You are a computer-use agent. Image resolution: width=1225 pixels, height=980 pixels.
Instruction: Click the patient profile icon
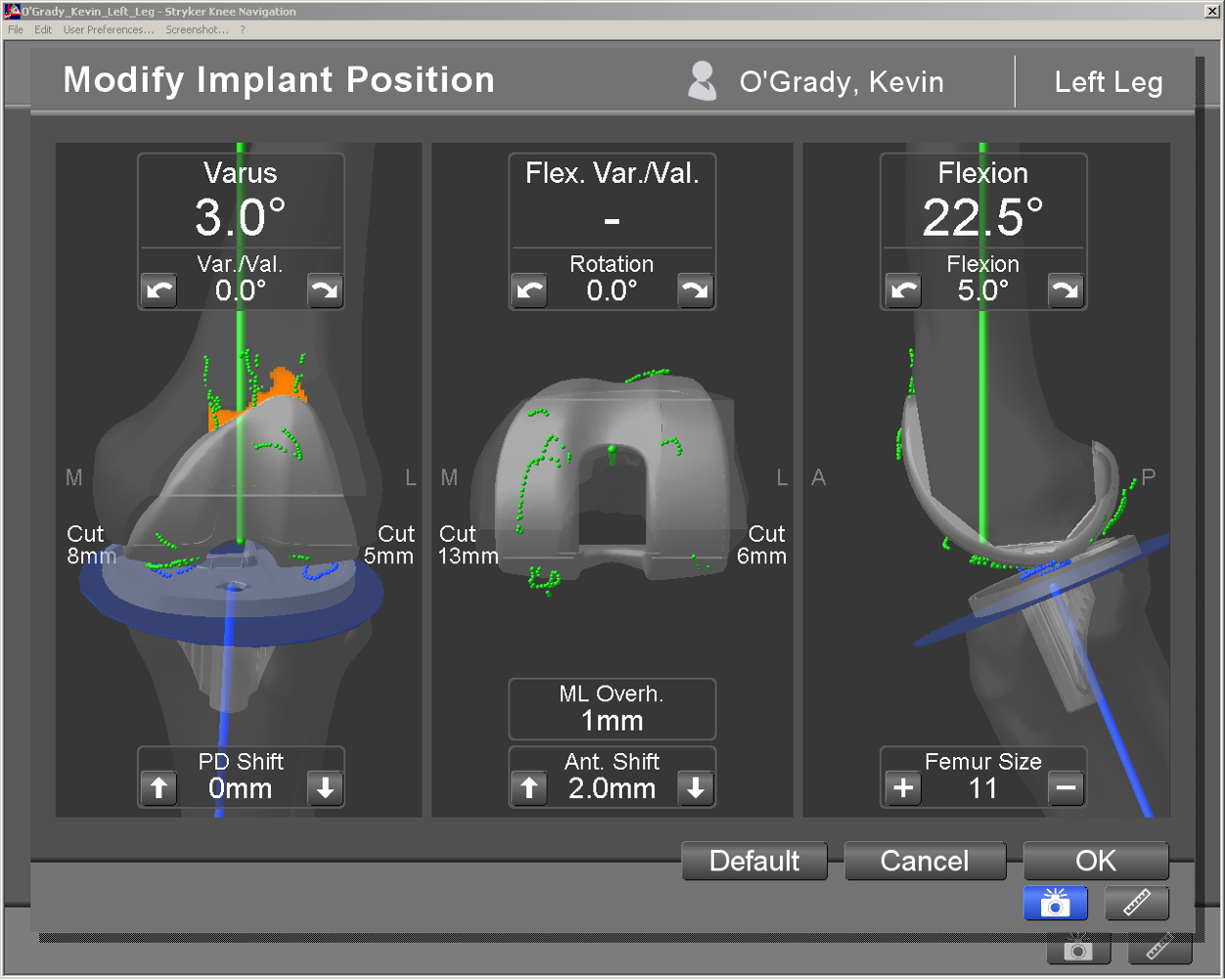click(702, 81)
